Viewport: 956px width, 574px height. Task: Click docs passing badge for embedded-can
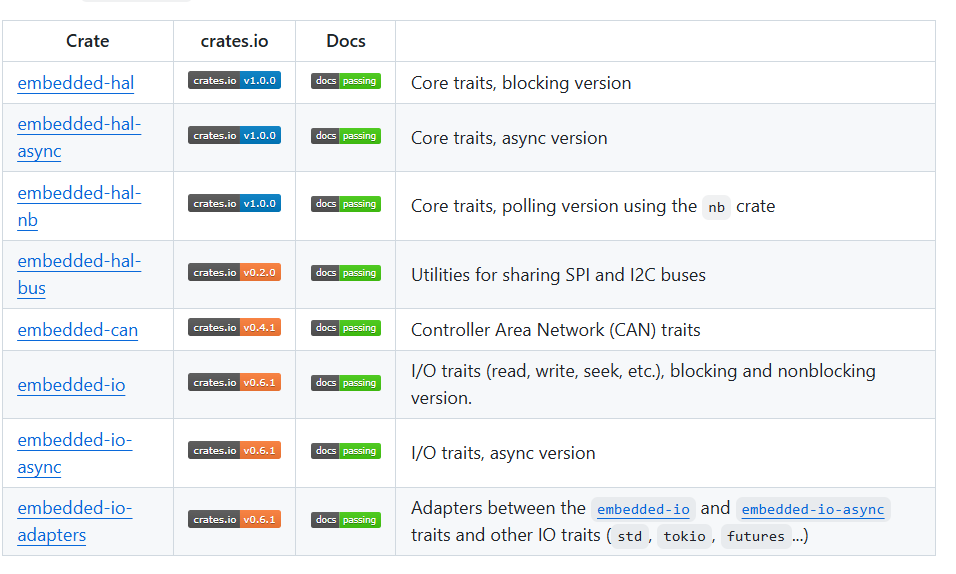[346, 328]
